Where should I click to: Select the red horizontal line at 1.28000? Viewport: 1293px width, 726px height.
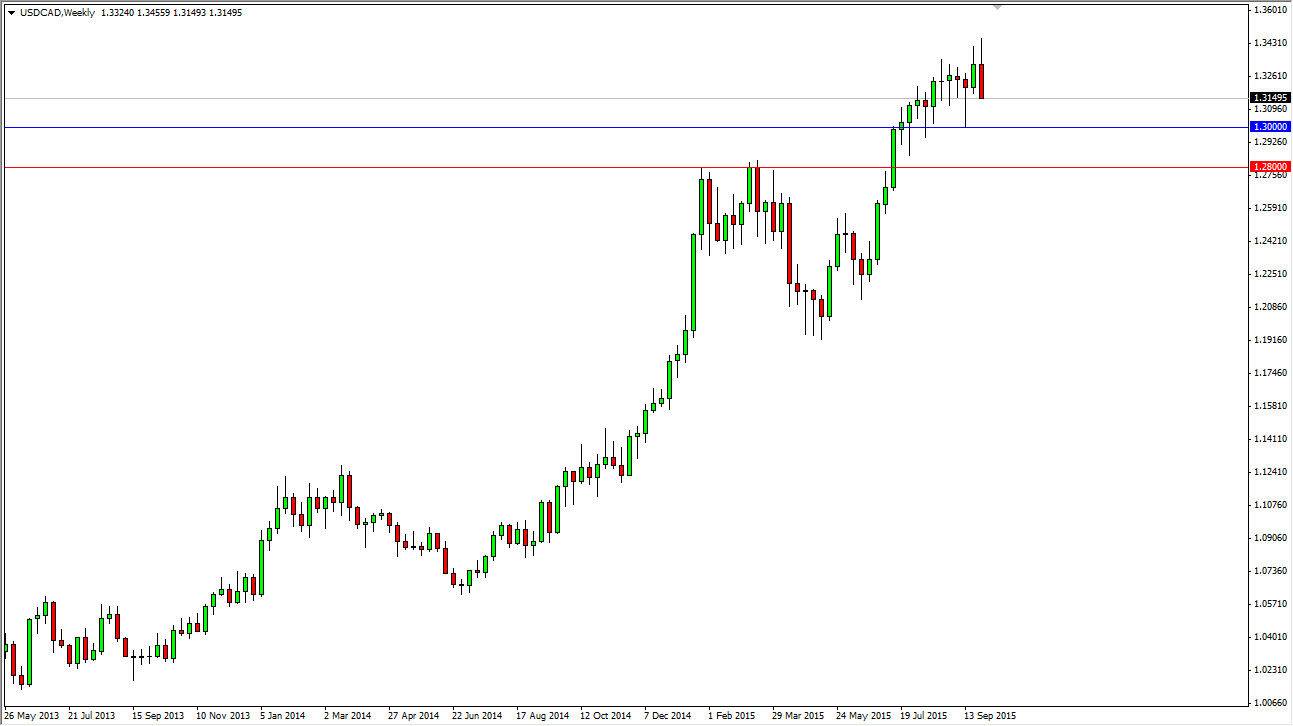400,166
